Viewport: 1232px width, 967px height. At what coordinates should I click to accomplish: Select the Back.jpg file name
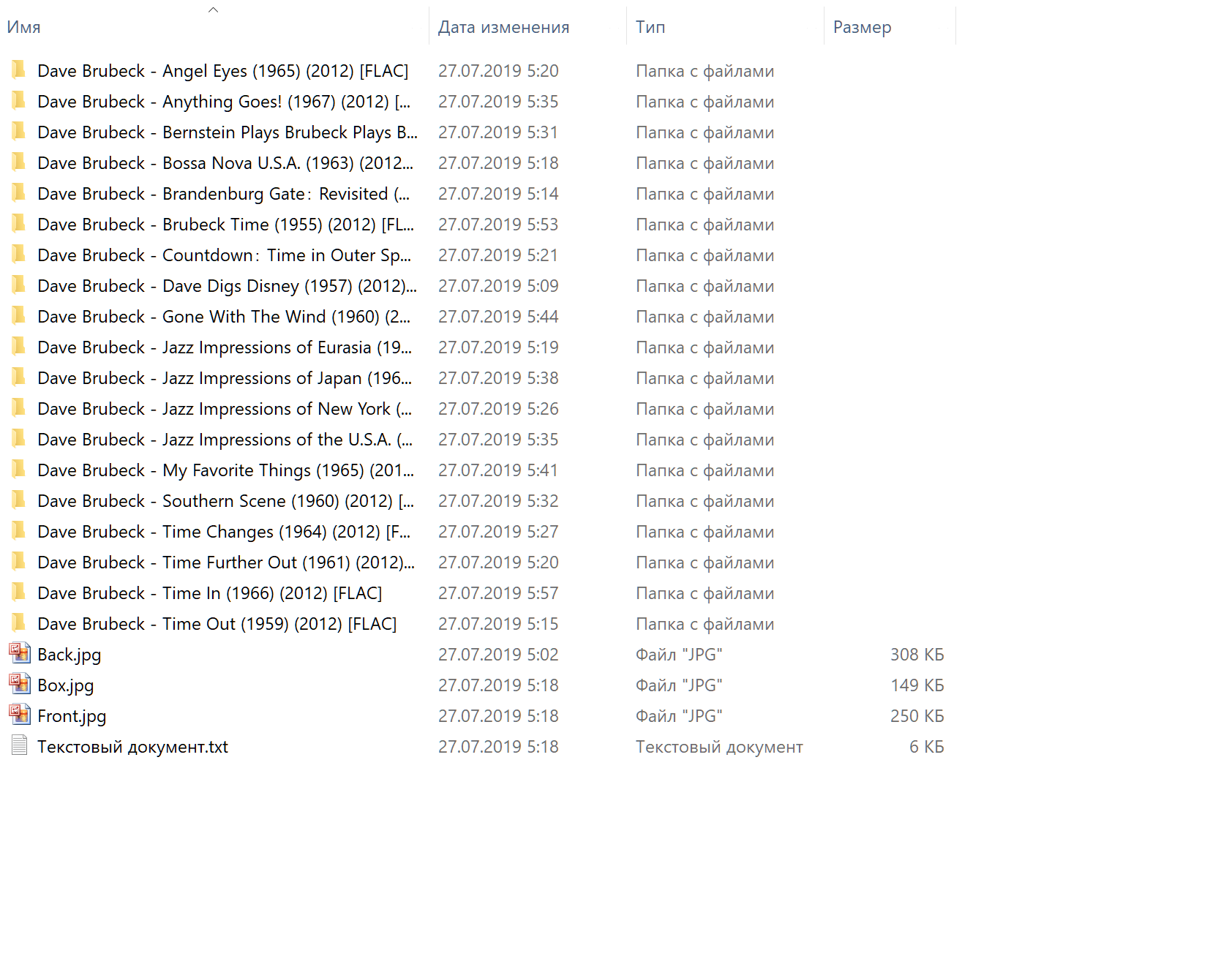pyautogui.click(x=70, y=655)
